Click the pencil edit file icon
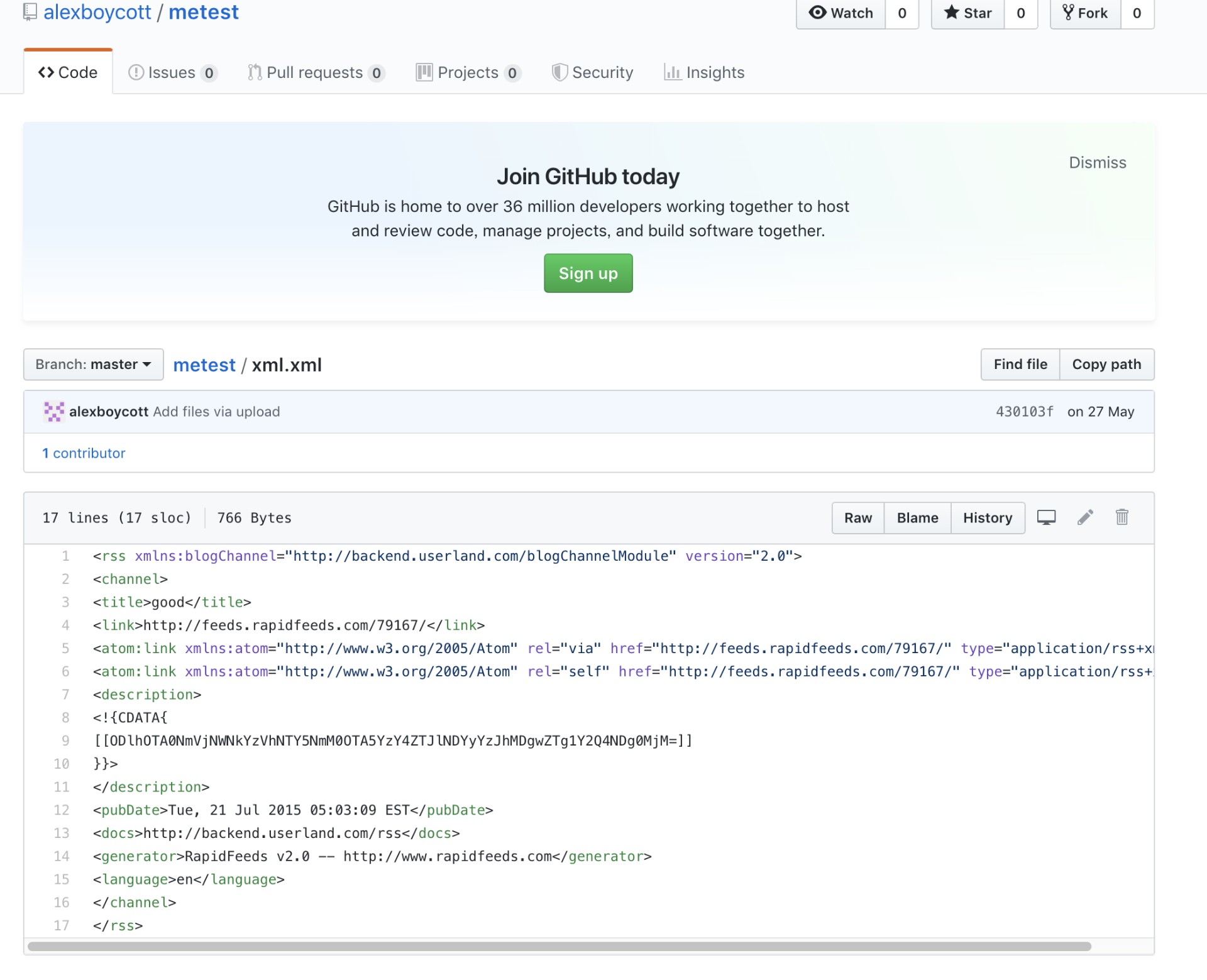Viewport: 1207px width, 980px height. click(x=1085, y=517)
